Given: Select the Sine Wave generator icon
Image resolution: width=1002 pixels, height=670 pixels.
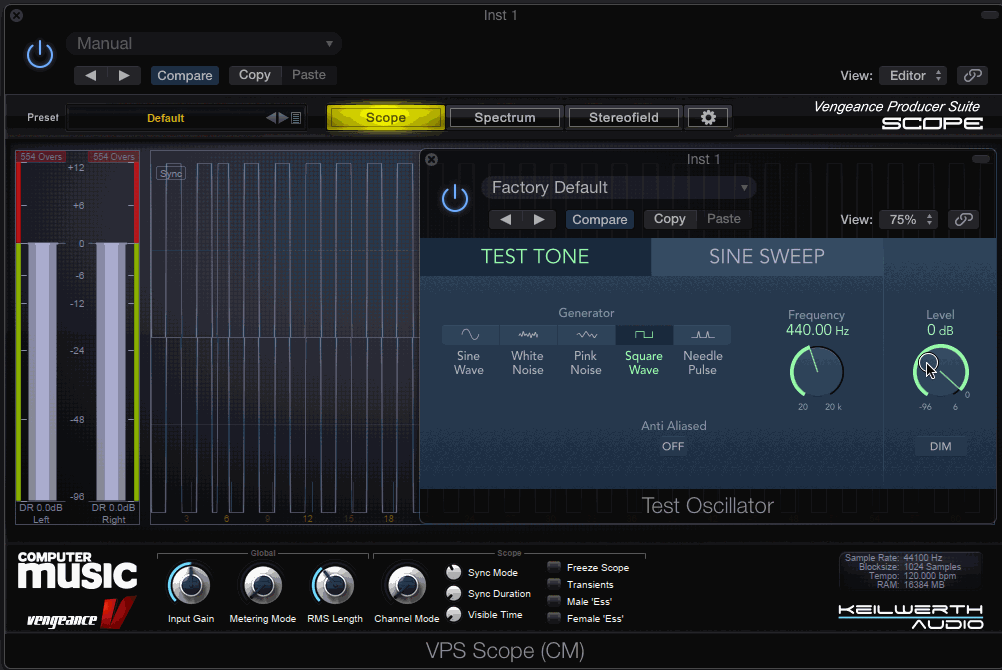Looking at the screenshot, I should (470, 334).
